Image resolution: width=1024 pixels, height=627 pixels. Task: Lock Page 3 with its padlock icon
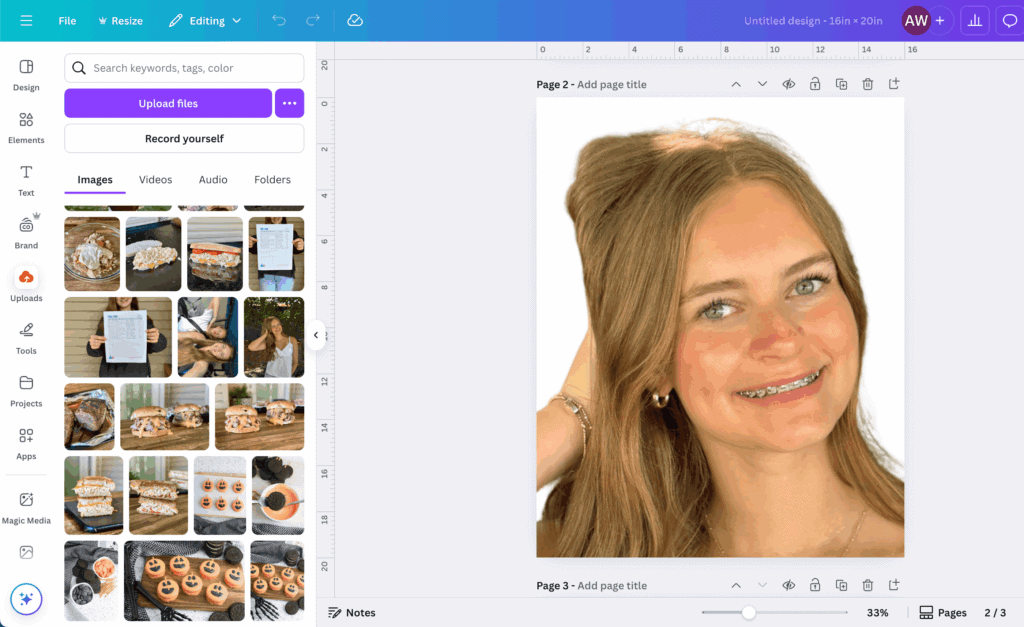pos(815,585)
